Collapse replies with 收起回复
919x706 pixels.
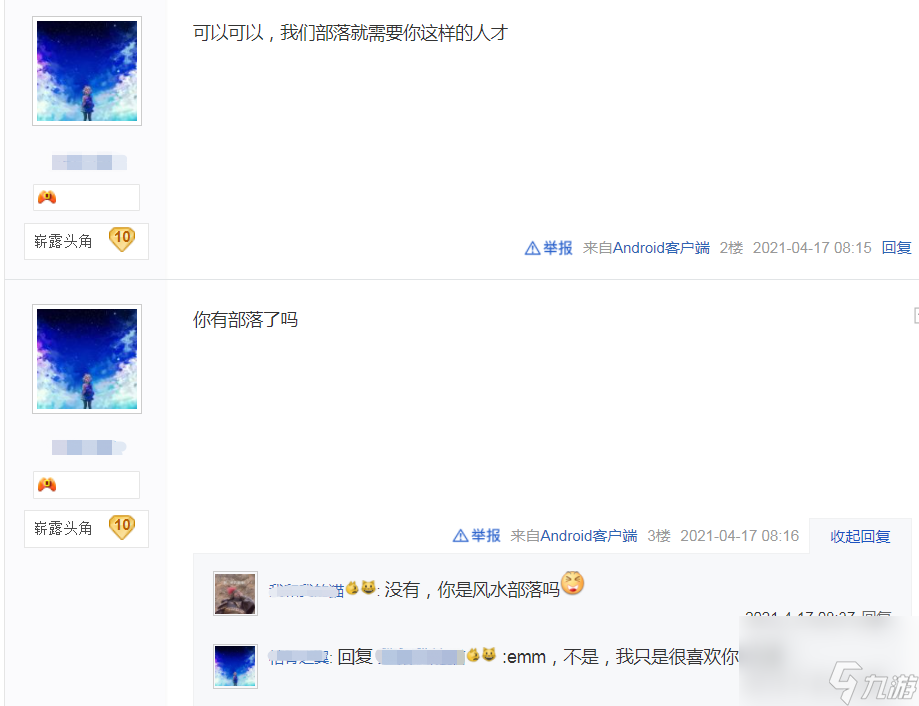point(860,536)
